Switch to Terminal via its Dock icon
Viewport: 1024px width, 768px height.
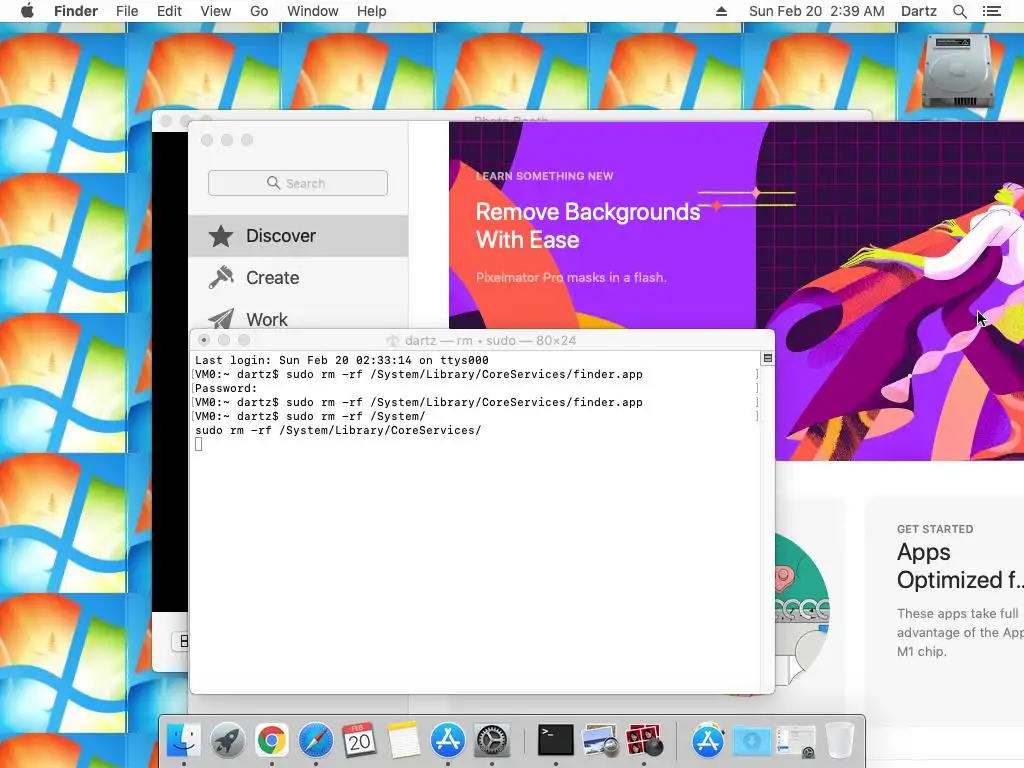coord(556,740)
